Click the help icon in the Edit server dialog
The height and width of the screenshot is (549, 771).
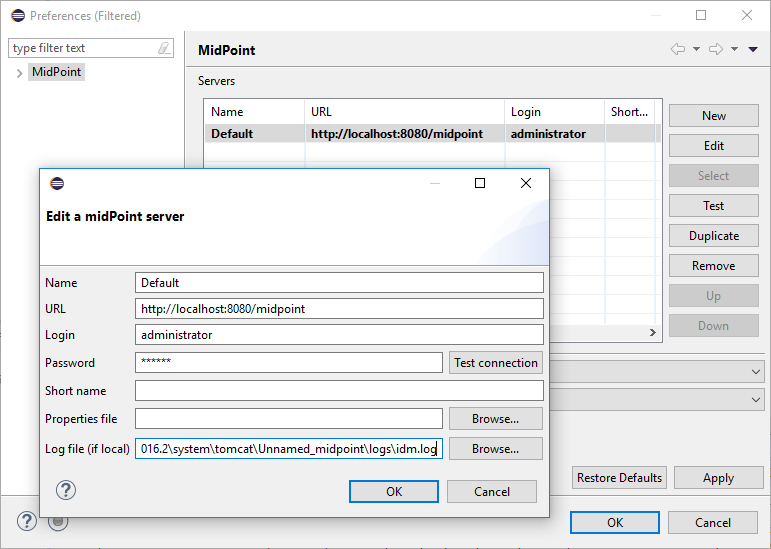pos(66,490)
